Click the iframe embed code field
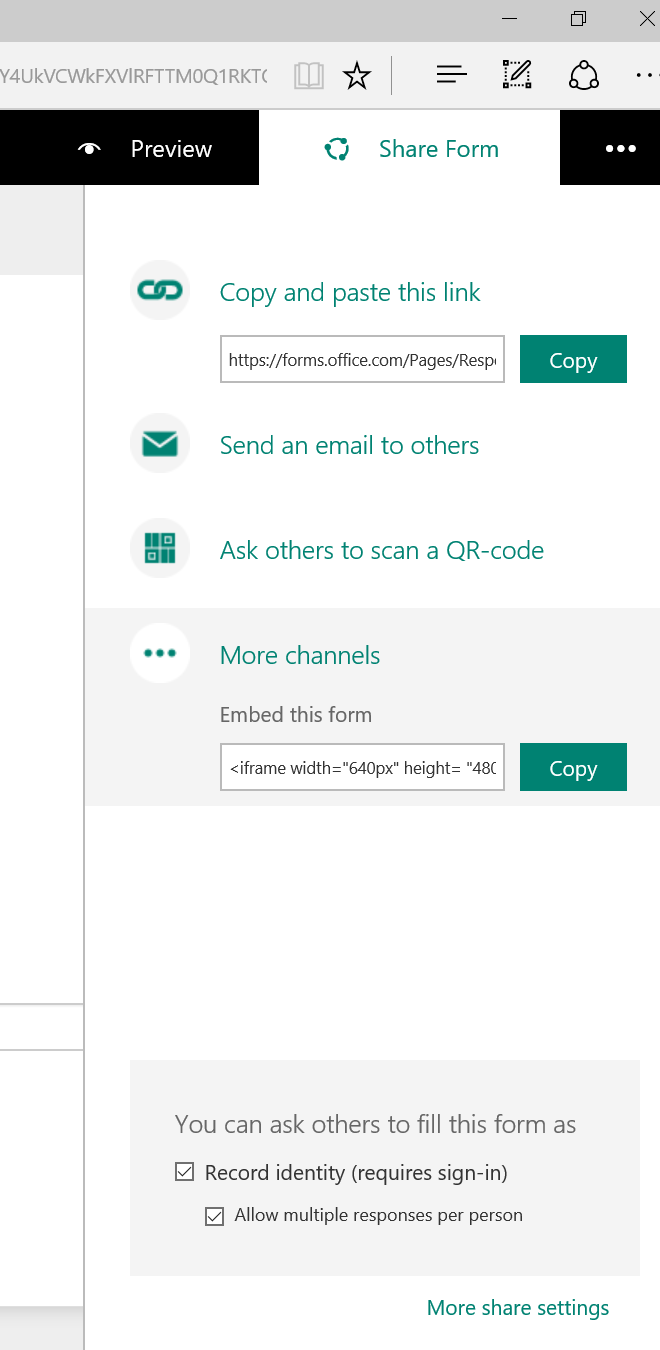 362,768
